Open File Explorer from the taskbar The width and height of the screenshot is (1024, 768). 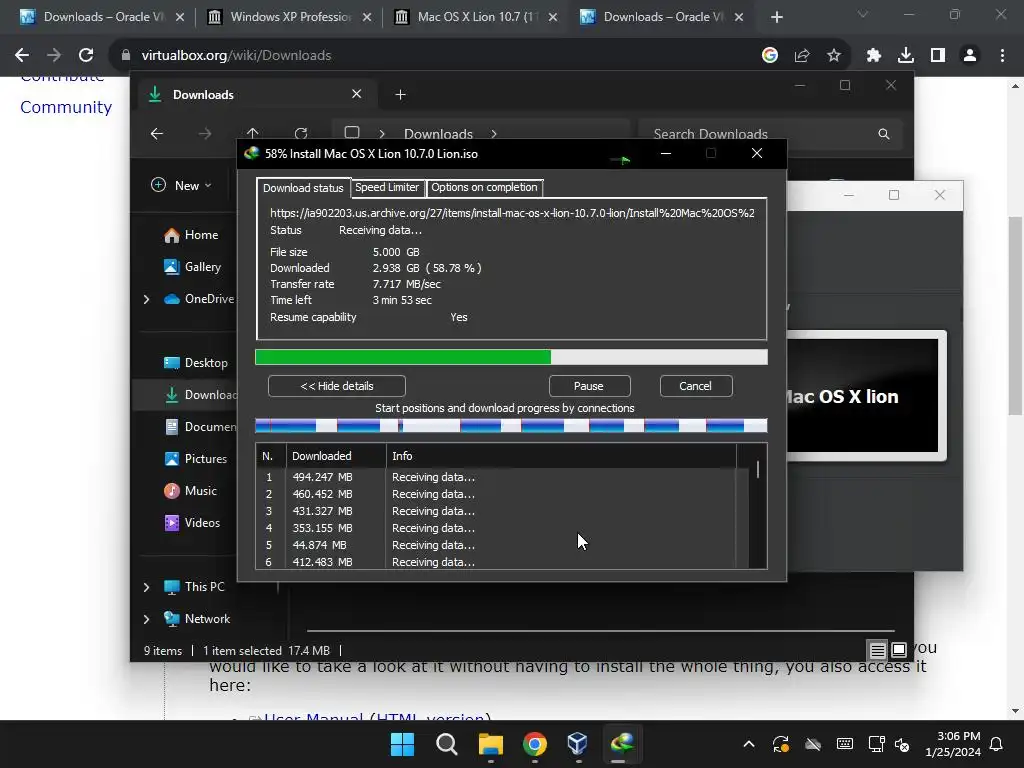pyautogui.click(x=490, y=744)
